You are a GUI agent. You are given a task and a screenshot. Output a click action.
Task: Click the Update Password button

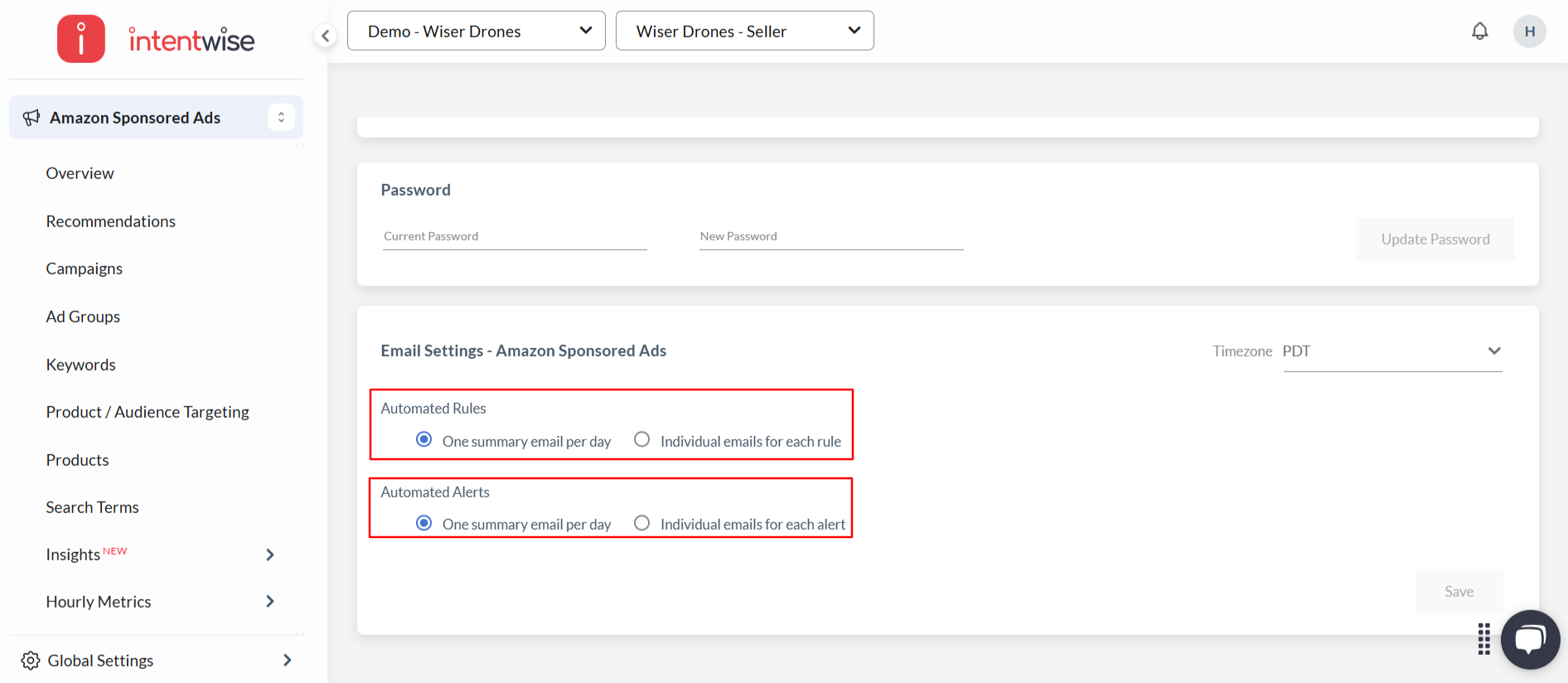point(1435,240)
